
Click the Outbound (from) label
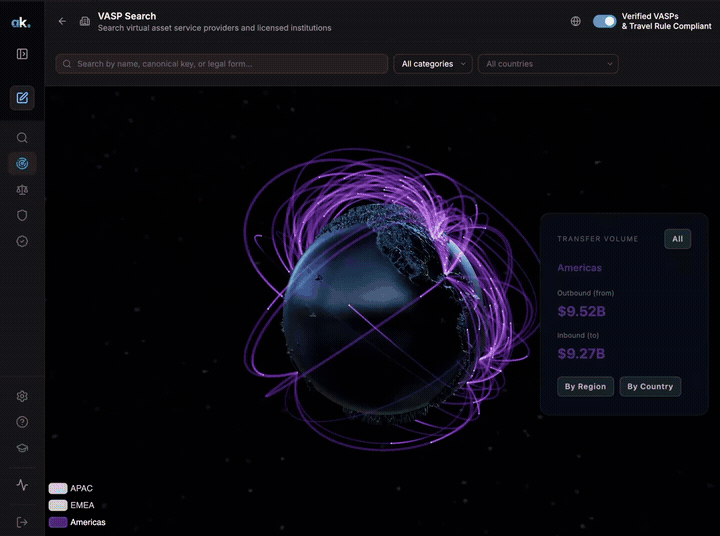coord(585,293)
